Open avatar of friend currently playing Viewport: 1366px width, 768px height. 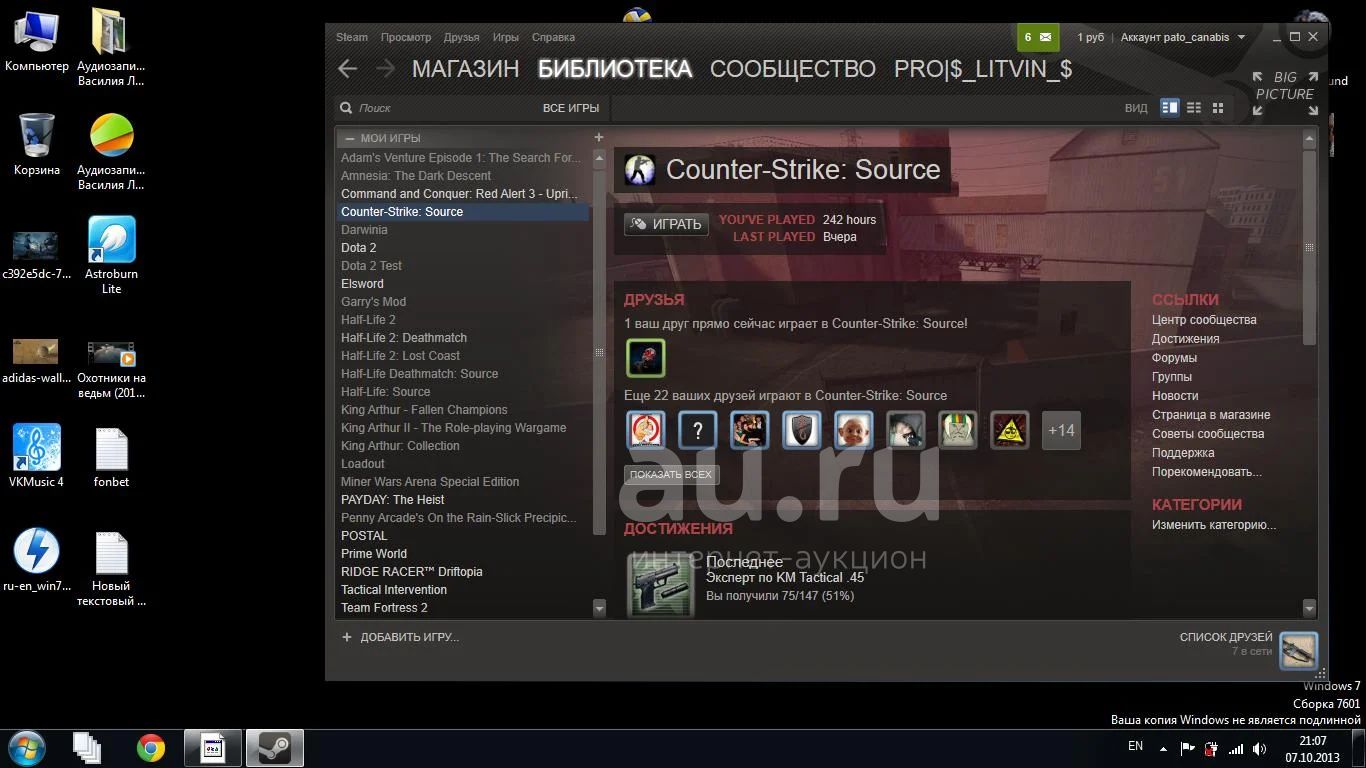(645, 358)
